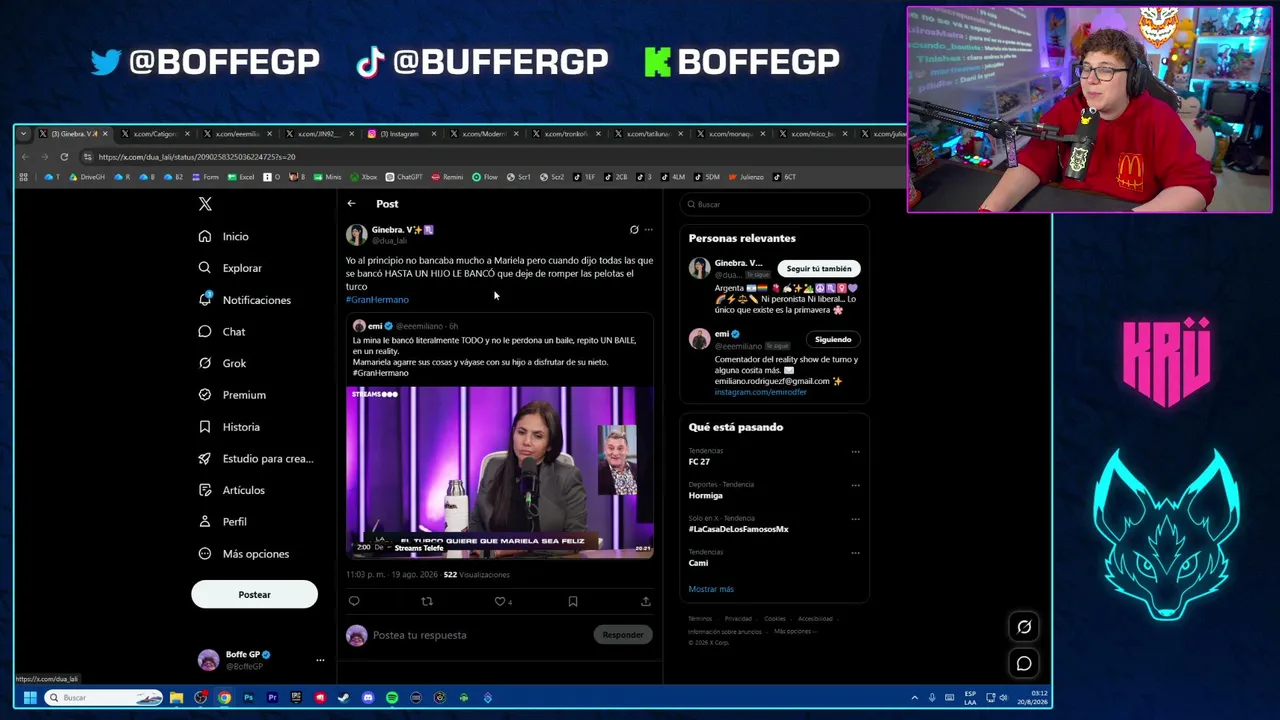Click the Grok icon on Ginebra's post
Image resolution: width=1280 pixels, height=720 pixels.
pos(634,230)
